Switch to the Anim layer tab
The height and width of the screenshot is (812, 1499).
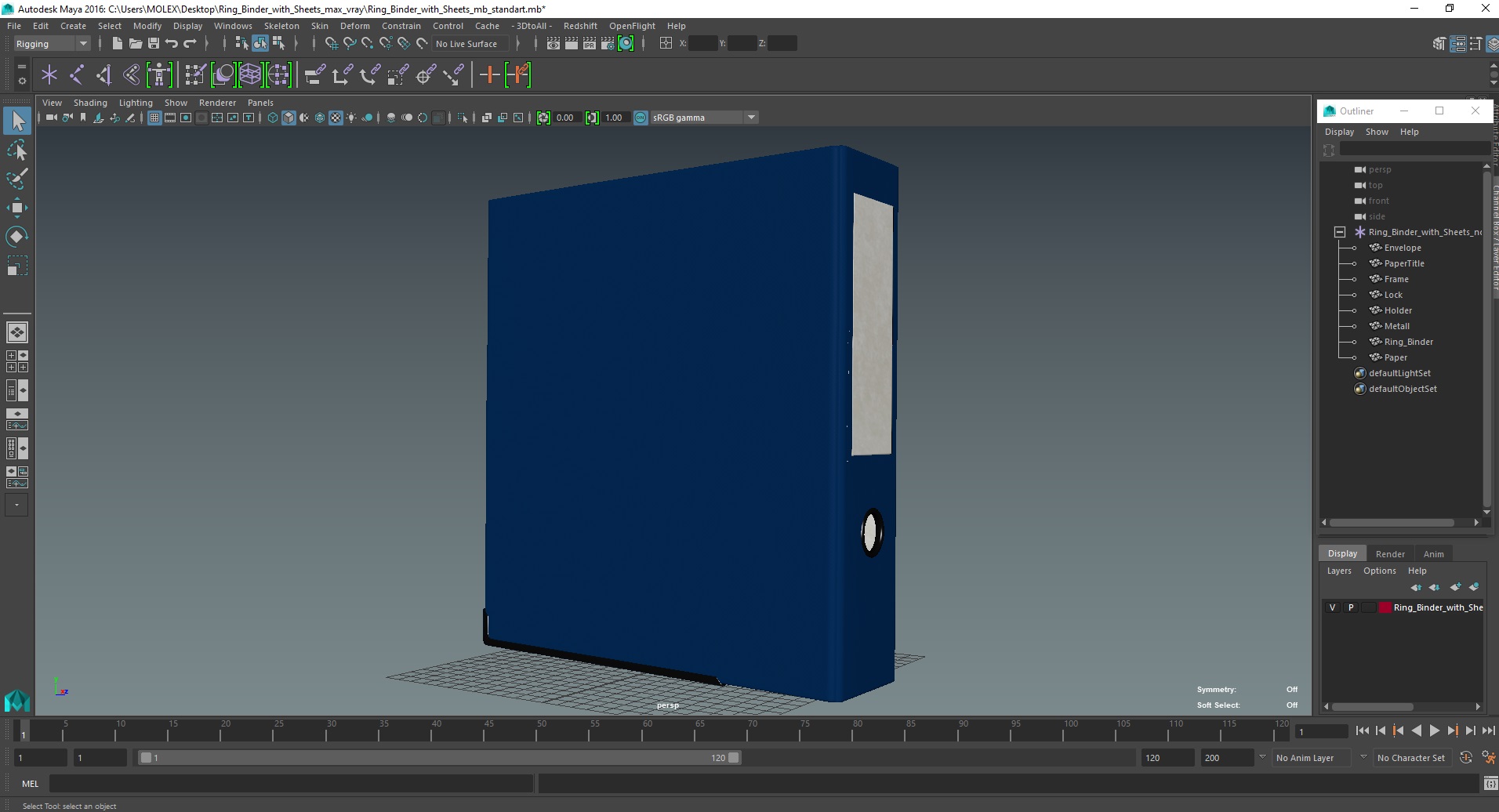click(x=1433, y=554)
